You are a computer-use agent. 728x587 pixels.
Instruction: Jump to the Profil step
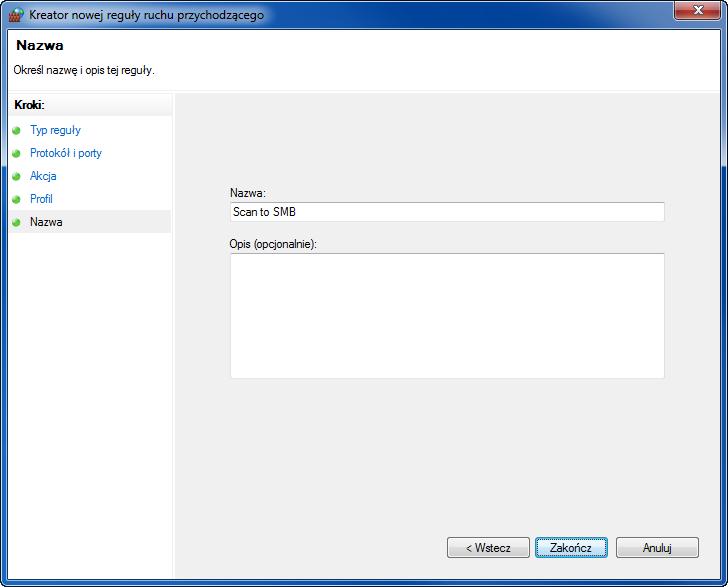[41, 199]
